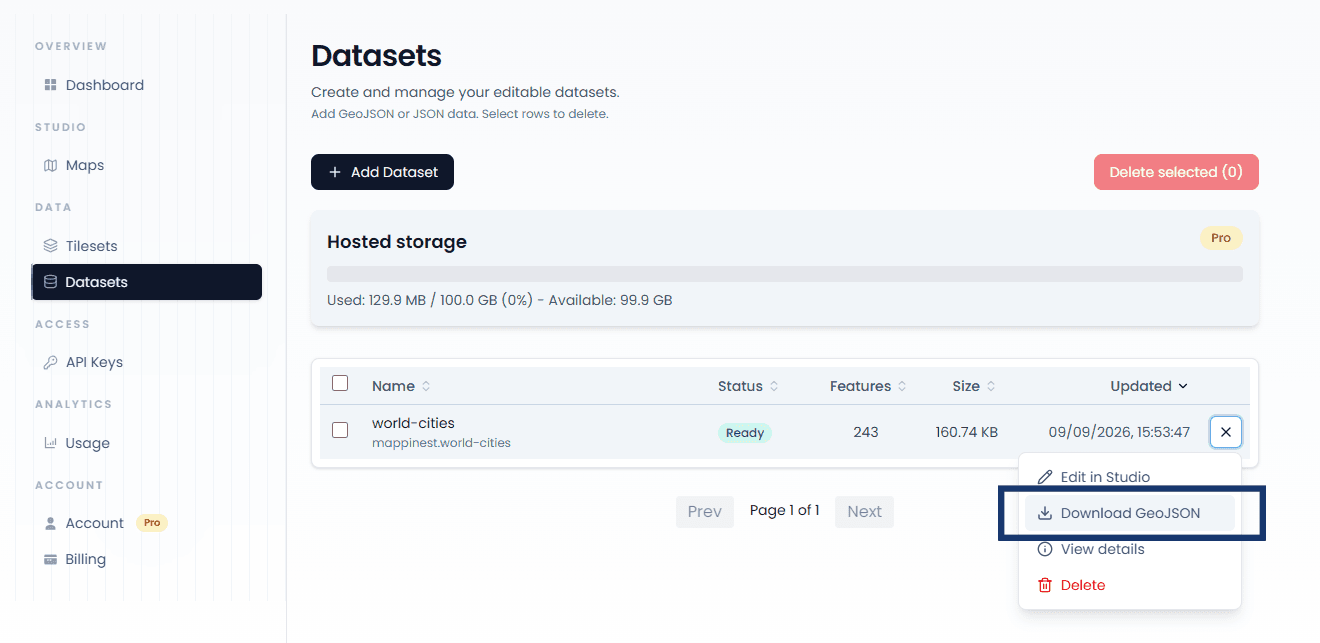Click the mappinest.world-cities identifier text
This screenshot has height=643, width=1320.
pyautogui.click(x=441, y=442)
